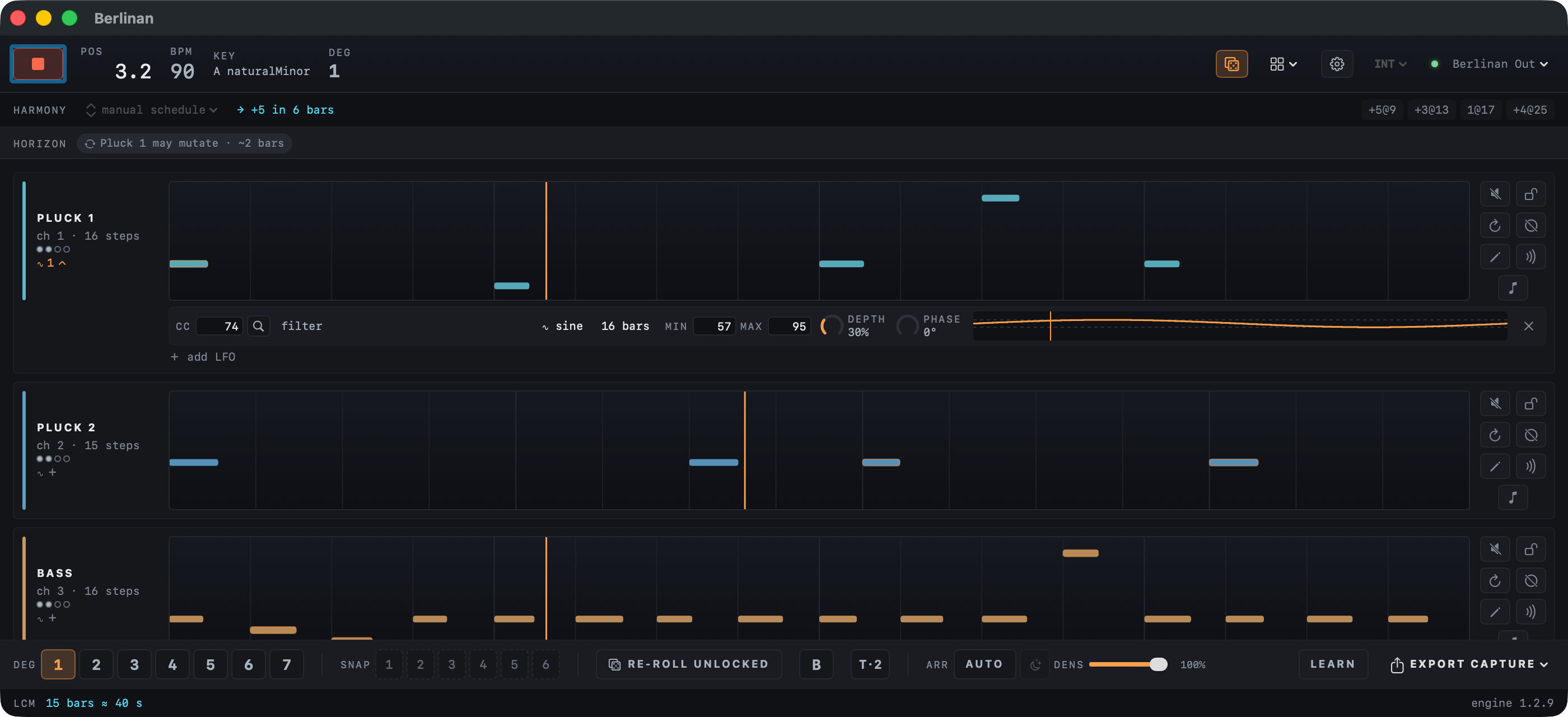The height and width of the screenshot is (717, 1568).
Task: Open the grid layout dropdown
Action: coord(1283,64)
